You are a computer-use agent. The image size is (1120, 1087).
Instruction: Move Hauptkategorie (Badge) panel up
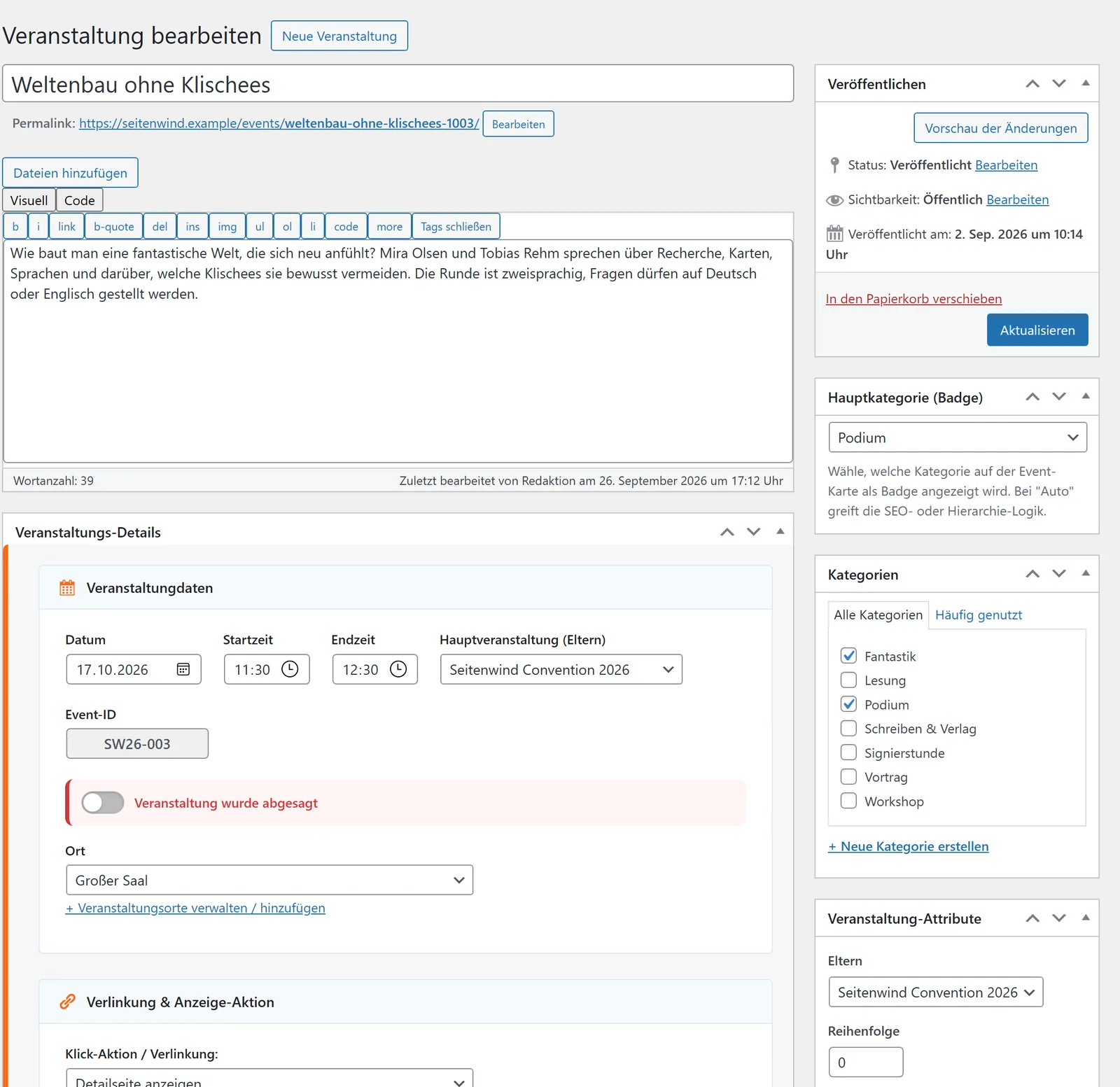tap(1032, 397)
